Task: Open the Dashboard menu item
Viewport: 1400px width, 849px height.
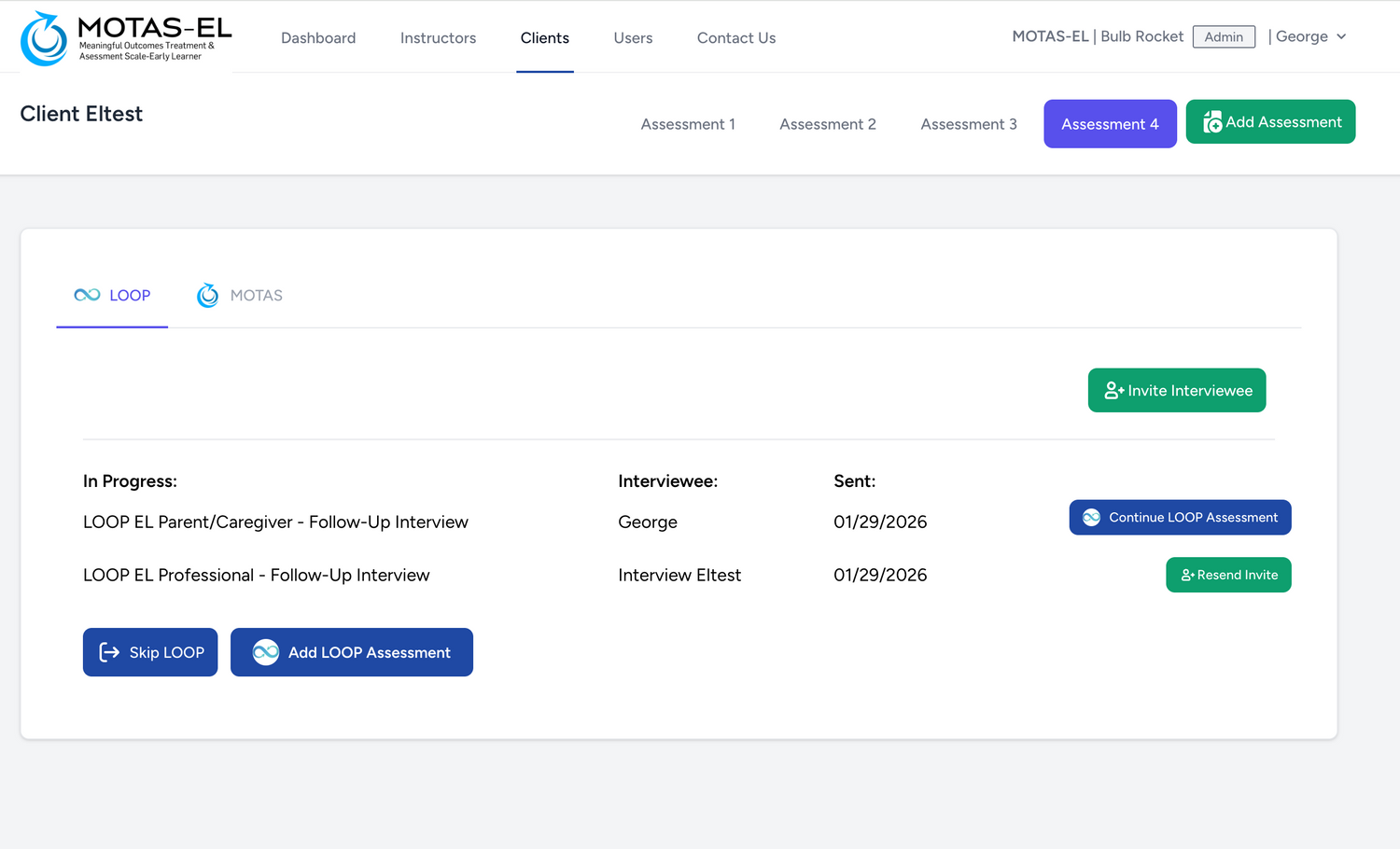Action: [318, 38]
